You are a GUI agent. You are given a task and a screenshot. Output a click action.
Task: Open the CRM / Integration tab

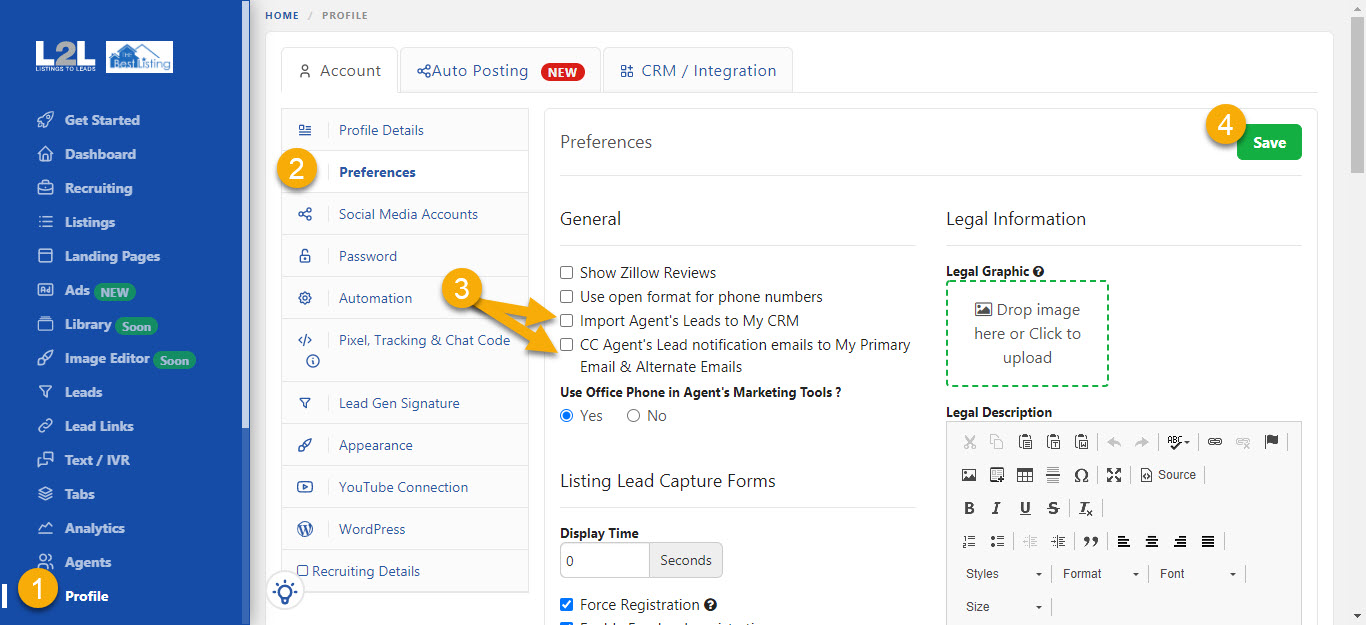click(x=697, y=70)
